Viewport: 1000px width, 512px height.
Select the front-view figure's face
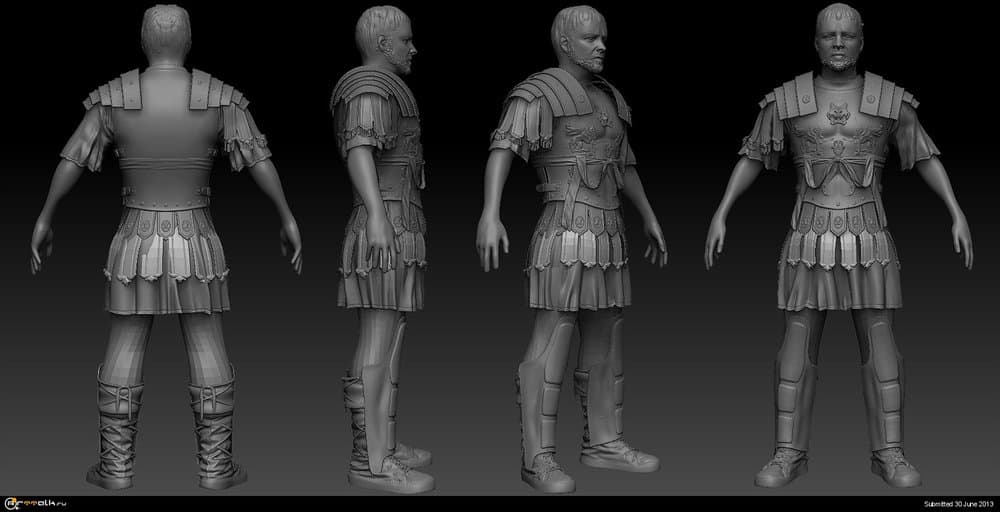pyautogui.click(x=838, y=42)
